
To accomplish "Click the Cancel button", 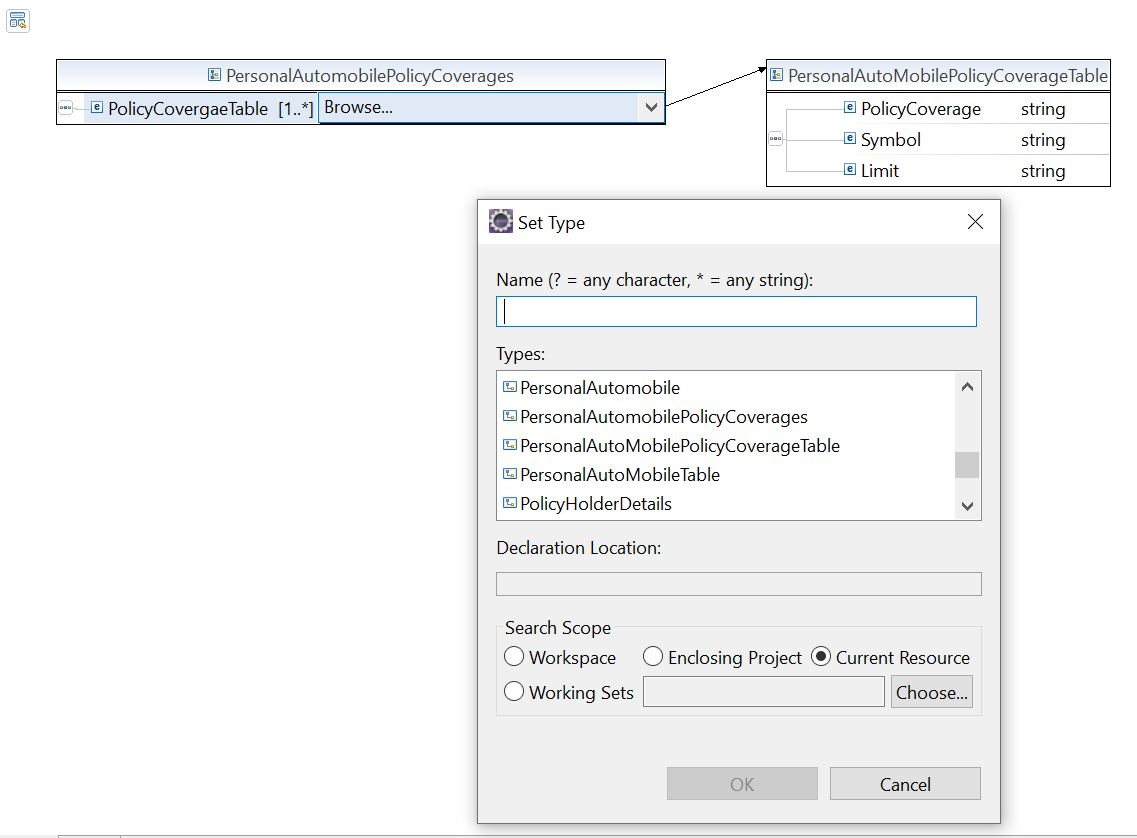I will (905, 784).
